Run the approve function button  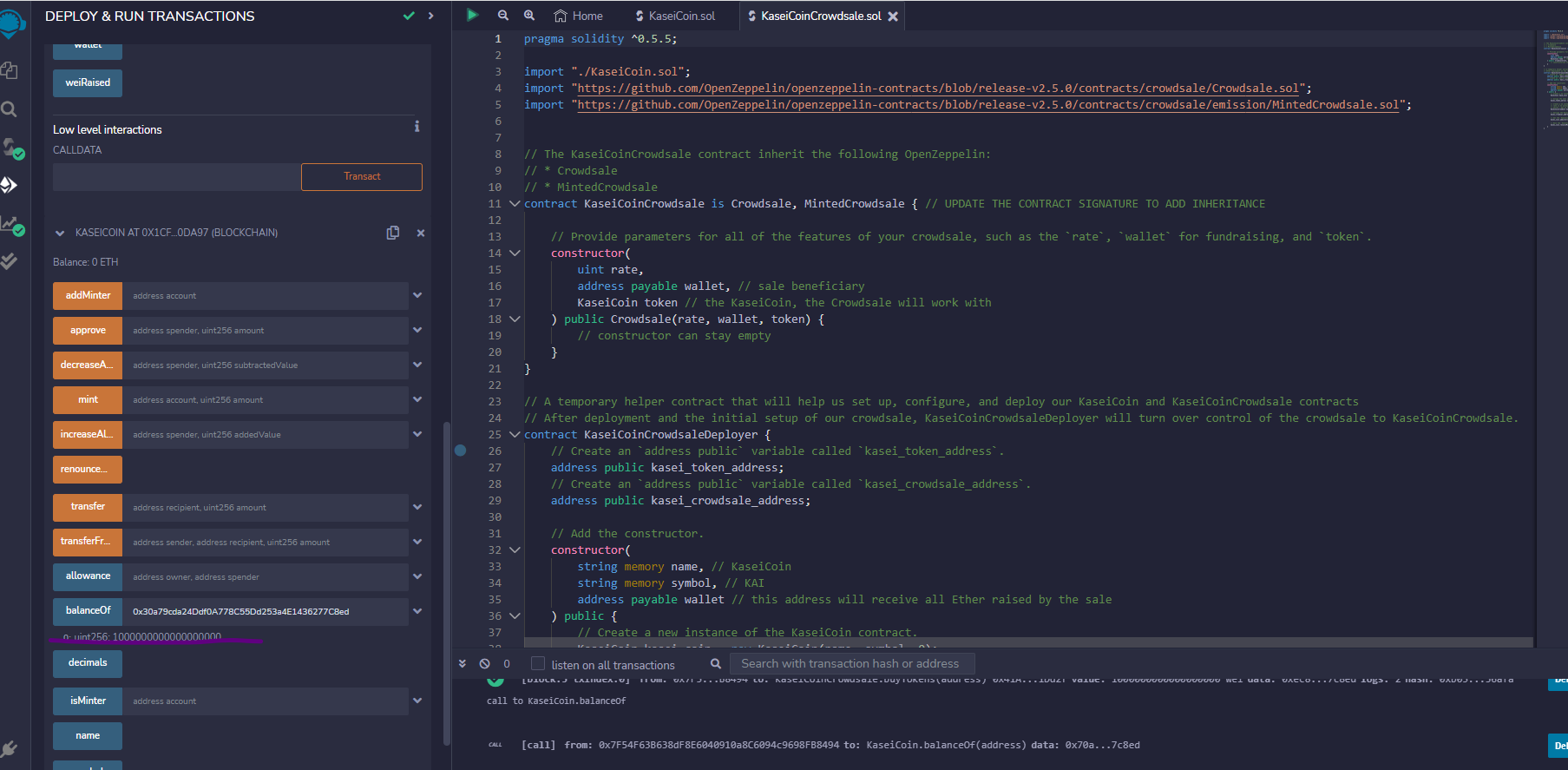click(88, 331)
